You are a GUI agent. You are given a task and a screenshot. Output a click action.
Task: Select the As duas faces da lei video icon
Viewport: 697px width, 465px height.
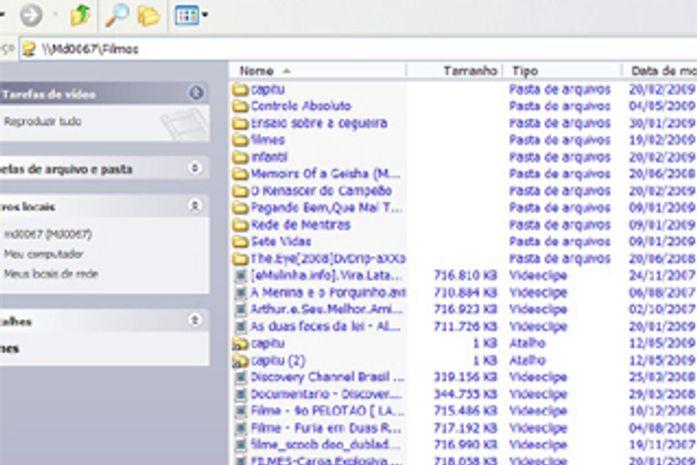(240, 326)
